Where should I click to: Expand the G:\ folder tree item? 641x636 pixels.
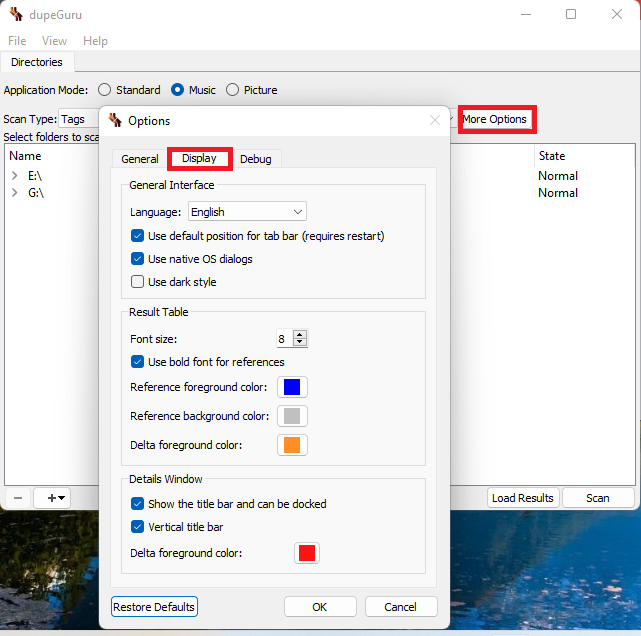(x=15, y=193)
